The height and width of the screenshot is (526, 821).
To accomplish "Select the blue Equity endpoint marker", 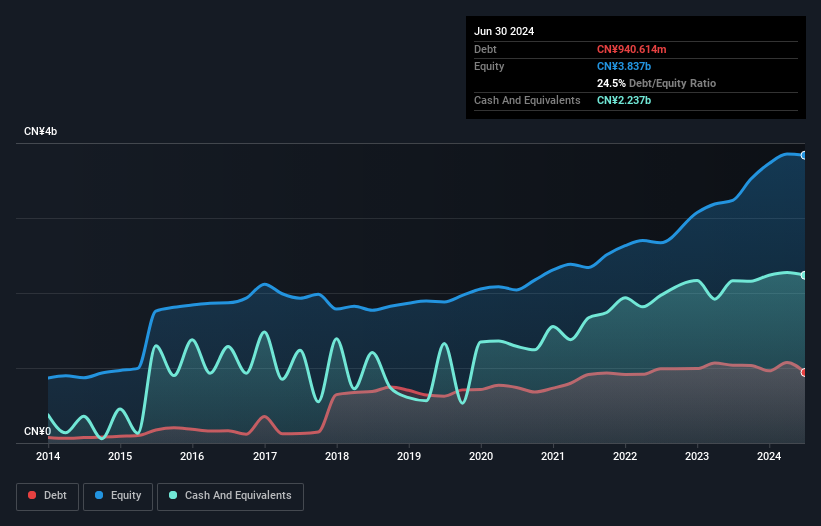I will pyautogui.click(x=804, y=155).
